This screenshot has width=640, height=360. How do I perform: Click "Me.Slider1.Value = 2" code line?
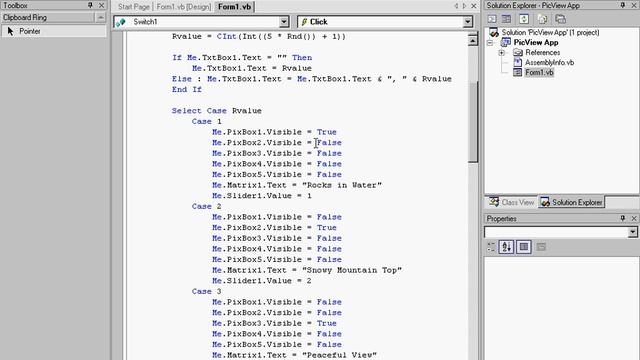tap(262, 281)
